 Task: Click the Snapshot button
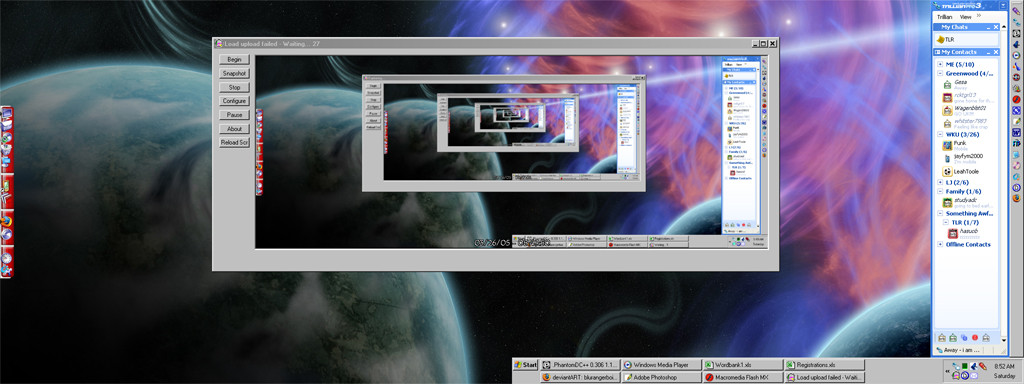(x=234, y=74)
